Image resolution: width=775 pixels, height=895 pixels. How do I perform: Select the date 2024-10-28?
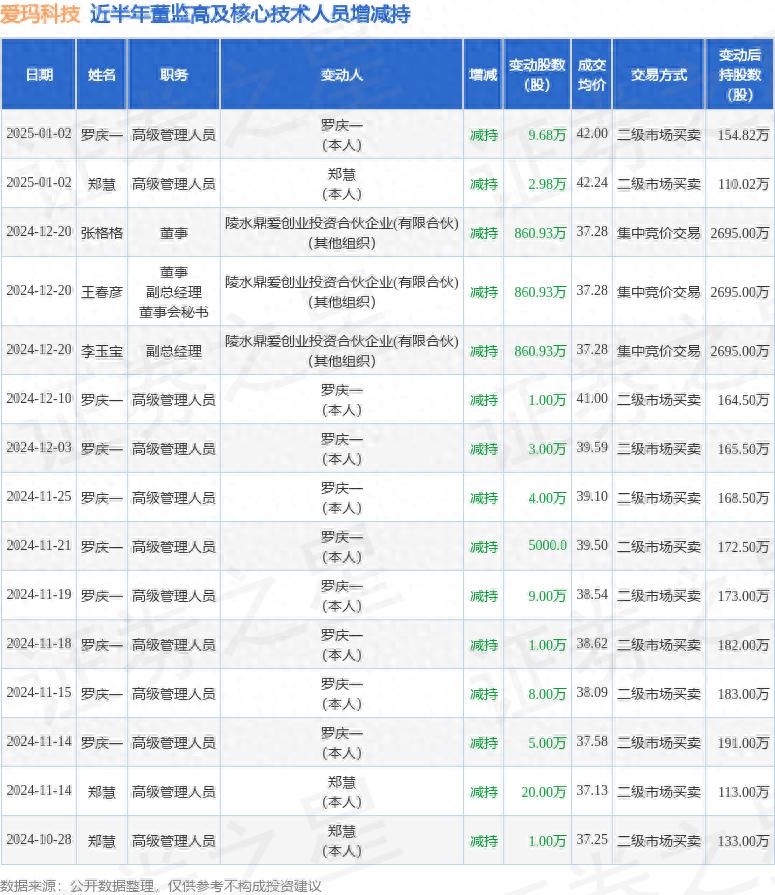[x=39, y=840]
